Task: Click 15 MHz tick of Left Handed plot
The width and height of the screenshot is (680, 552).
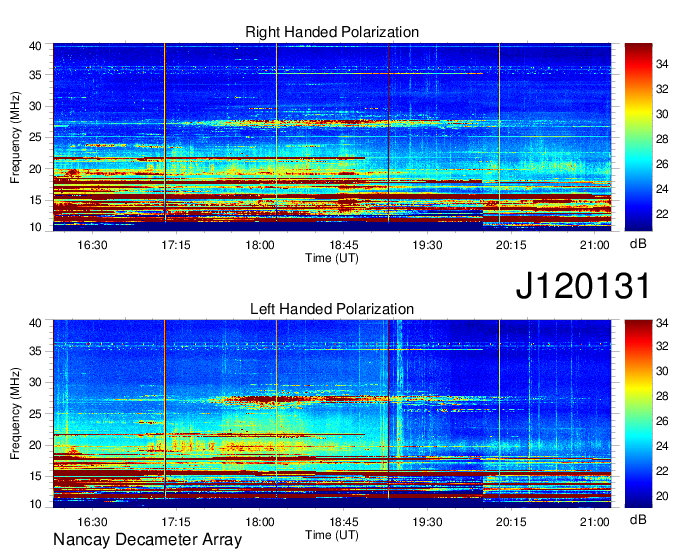Action: coord(35,476)
